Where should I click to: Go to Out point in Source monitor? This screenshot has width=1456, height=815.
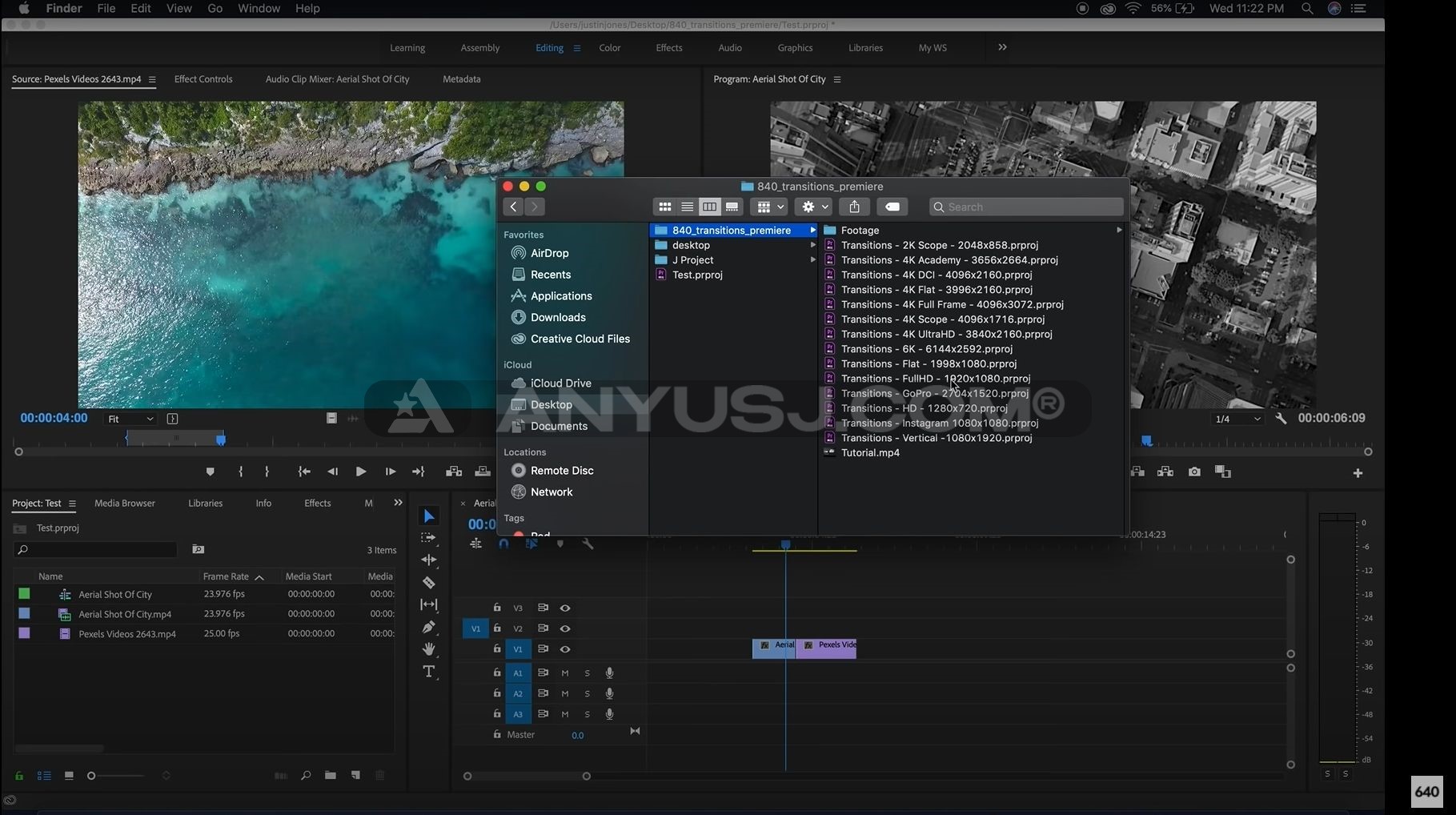[x=418, y=472]
